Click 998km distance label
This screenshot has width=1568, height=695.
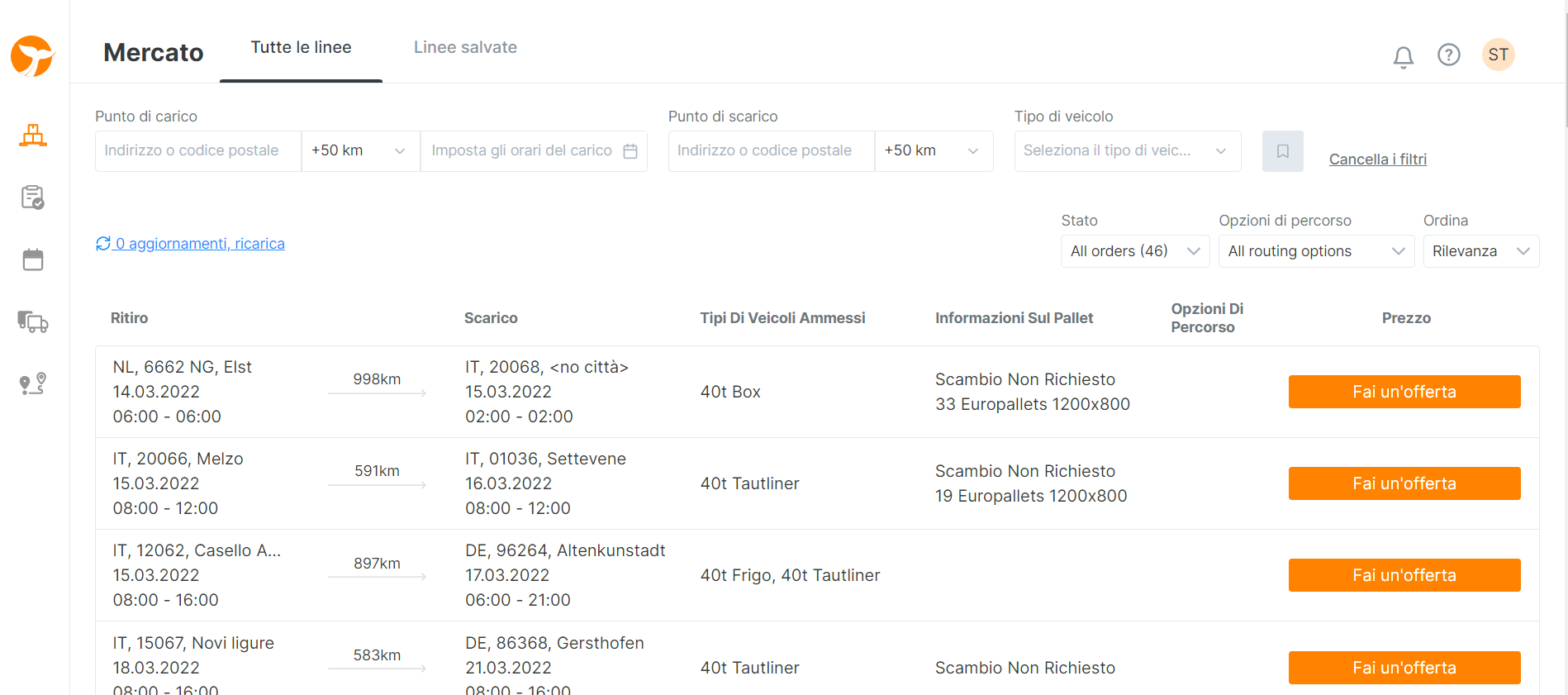point(377,379)
